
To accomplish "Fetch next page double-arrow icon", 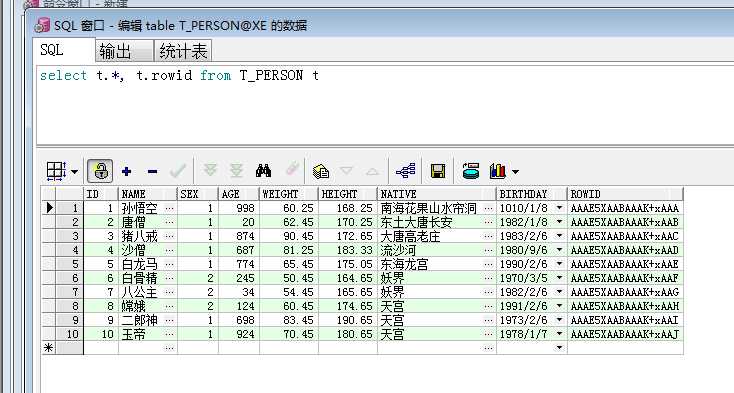I will pos(211,170).
